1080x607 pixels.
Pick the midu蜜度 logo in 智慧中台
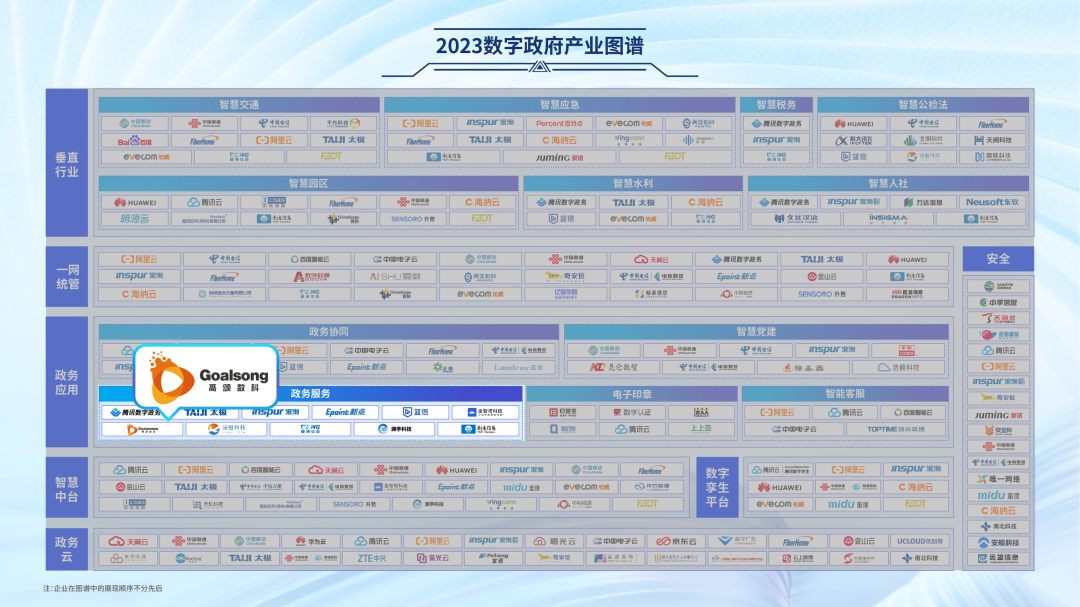pyautogui.click(x=519, y=487)
